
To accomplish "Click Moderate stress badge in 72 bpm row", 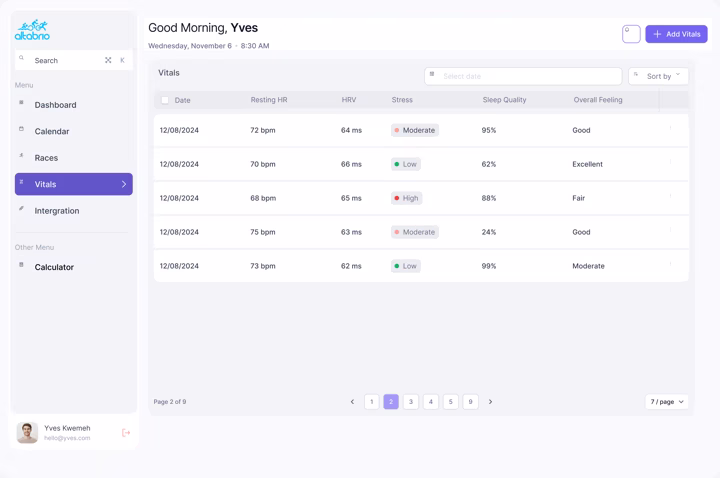I will point(415,130).
